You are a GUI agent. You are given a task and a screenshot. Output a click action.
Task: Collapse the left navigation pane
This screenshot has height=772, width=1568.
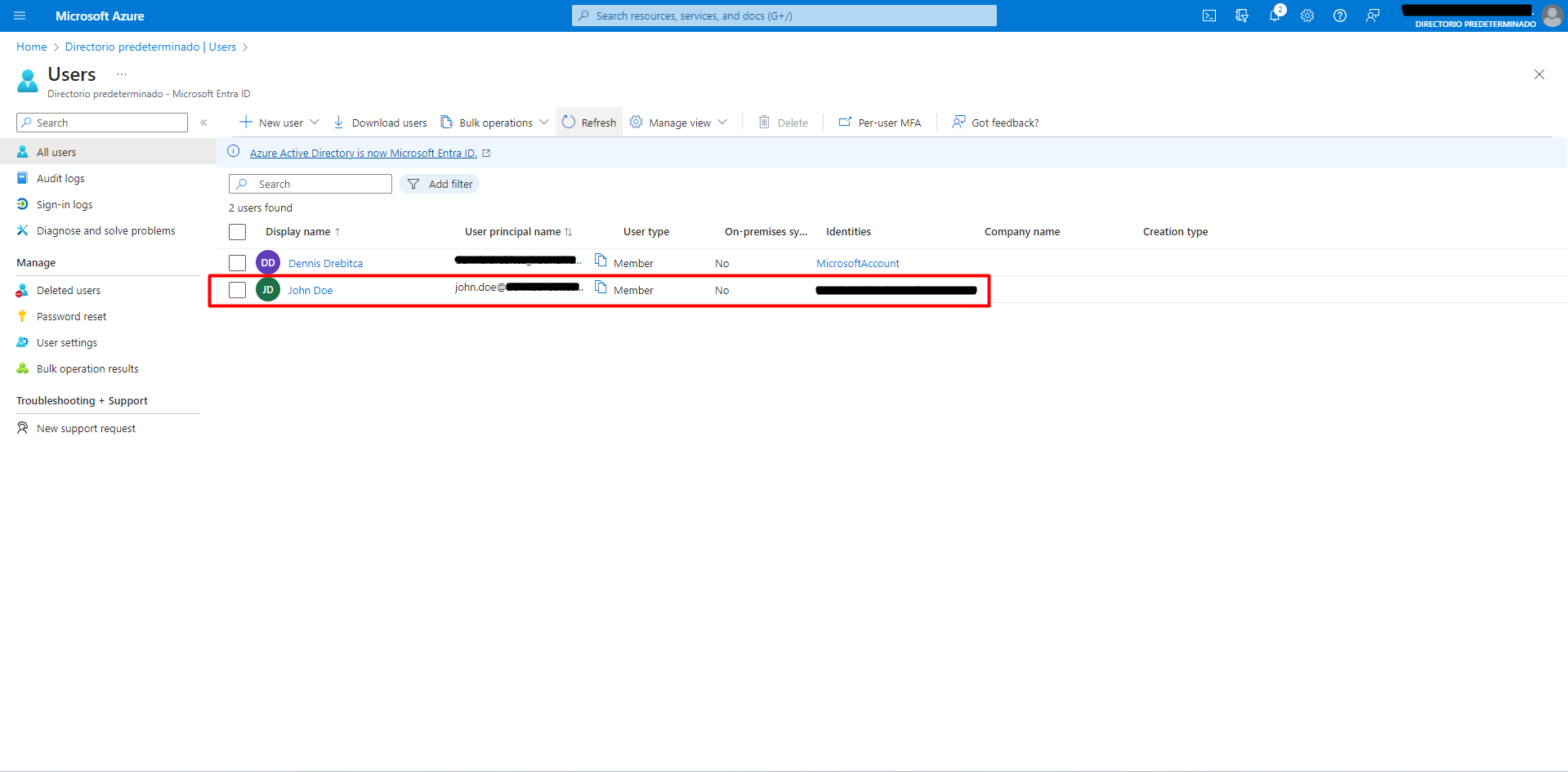click(203, 123)
